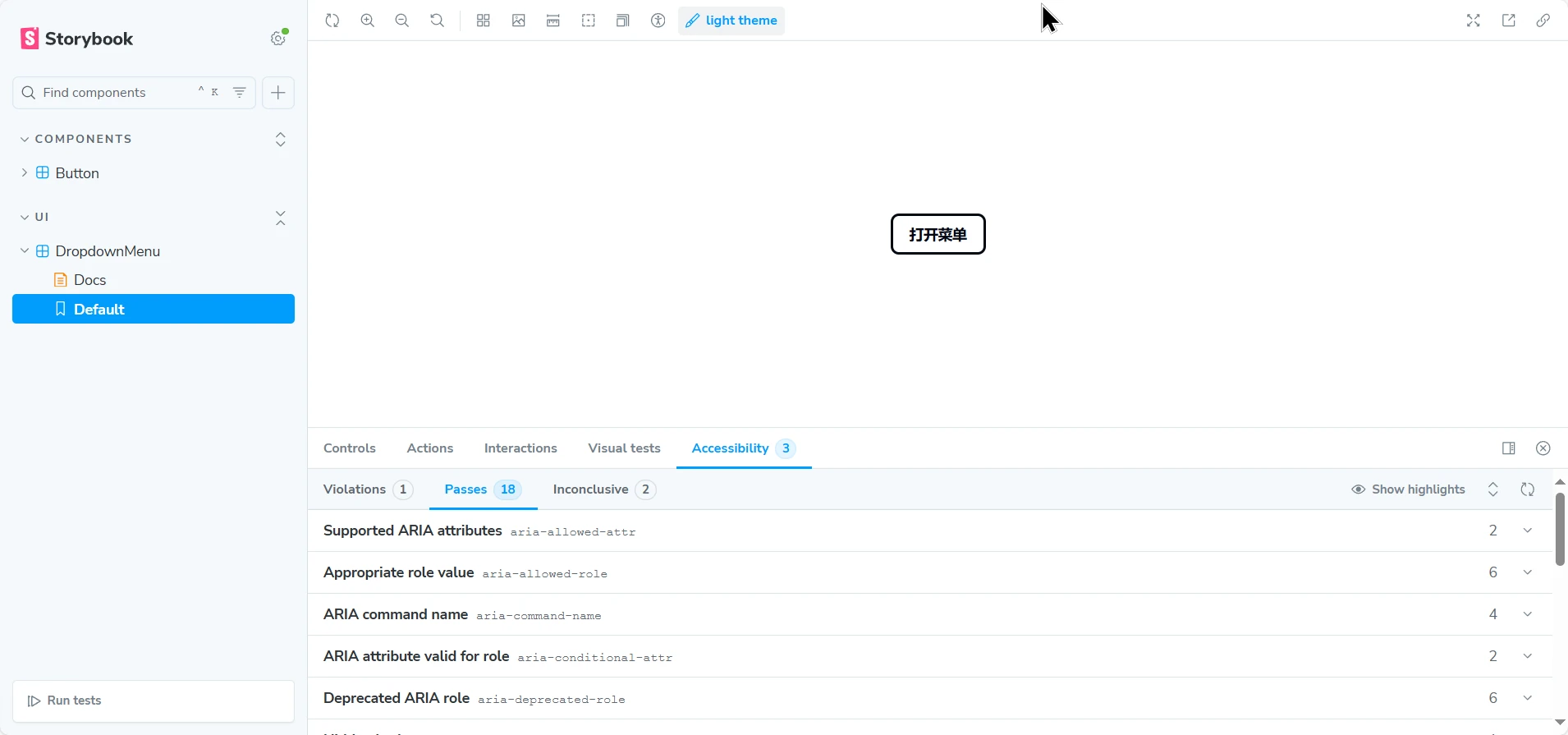Toggle Show highlights for accessibility results

point(1408,489)
